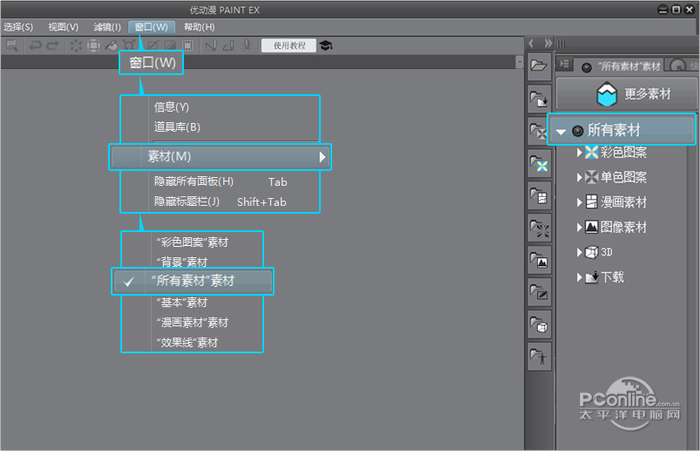Select the paint bucket fill icon

(x=112, y=46)
